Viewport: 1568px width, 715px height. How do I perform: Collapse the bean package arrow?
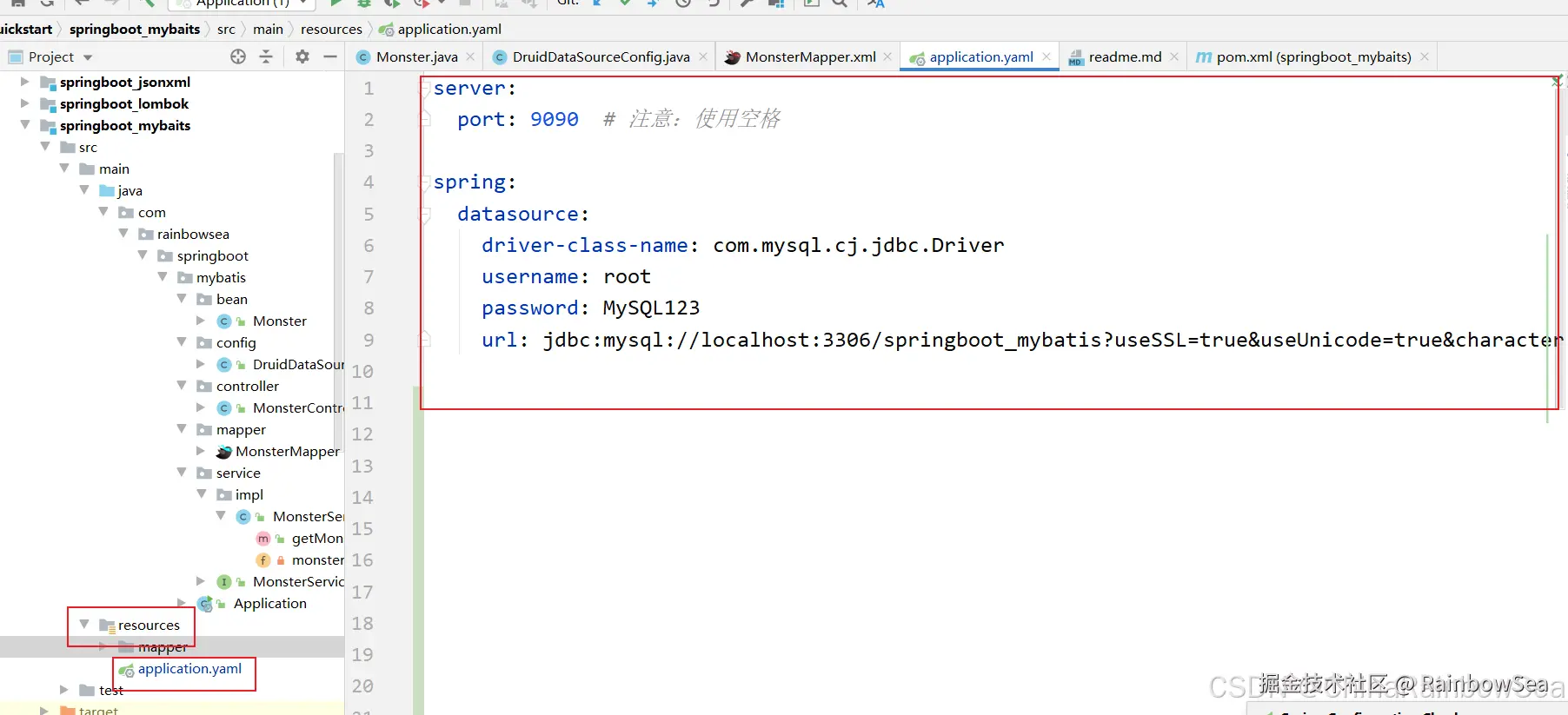tap(182, 299)
